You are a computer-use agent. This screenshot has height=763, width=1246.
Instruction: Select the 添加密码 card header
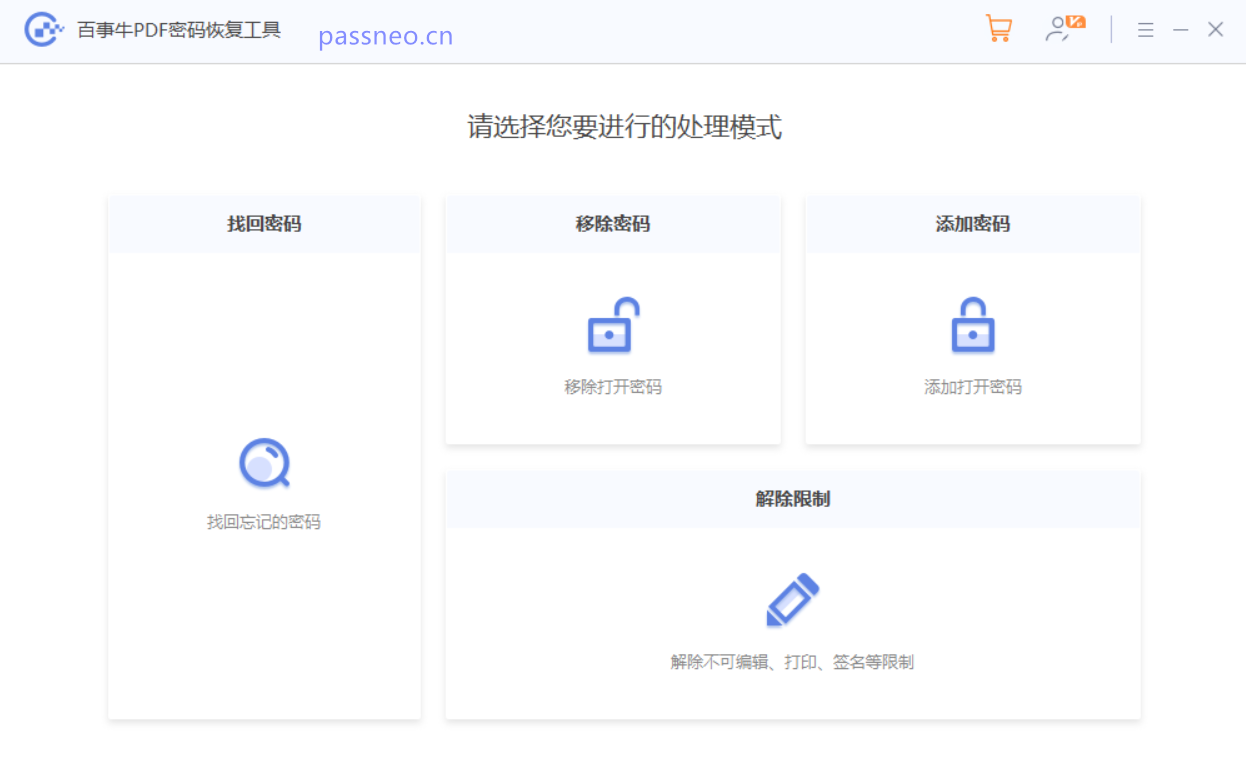[x=973, y=224]
